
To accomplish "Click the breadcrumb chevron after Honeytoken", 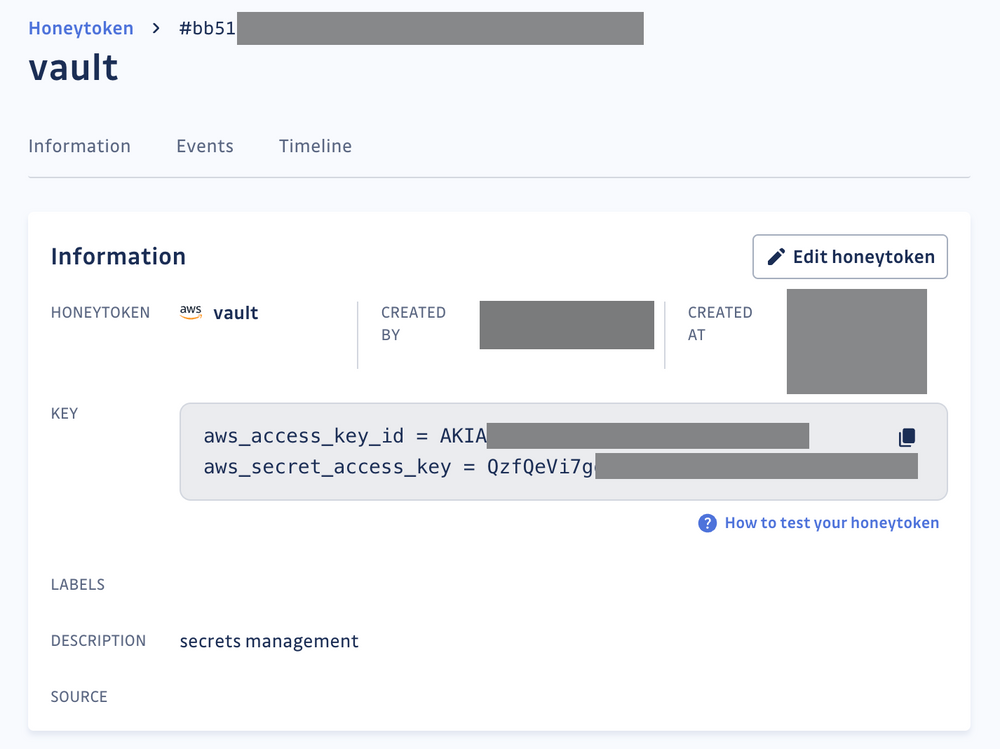I will click(155, 28).
